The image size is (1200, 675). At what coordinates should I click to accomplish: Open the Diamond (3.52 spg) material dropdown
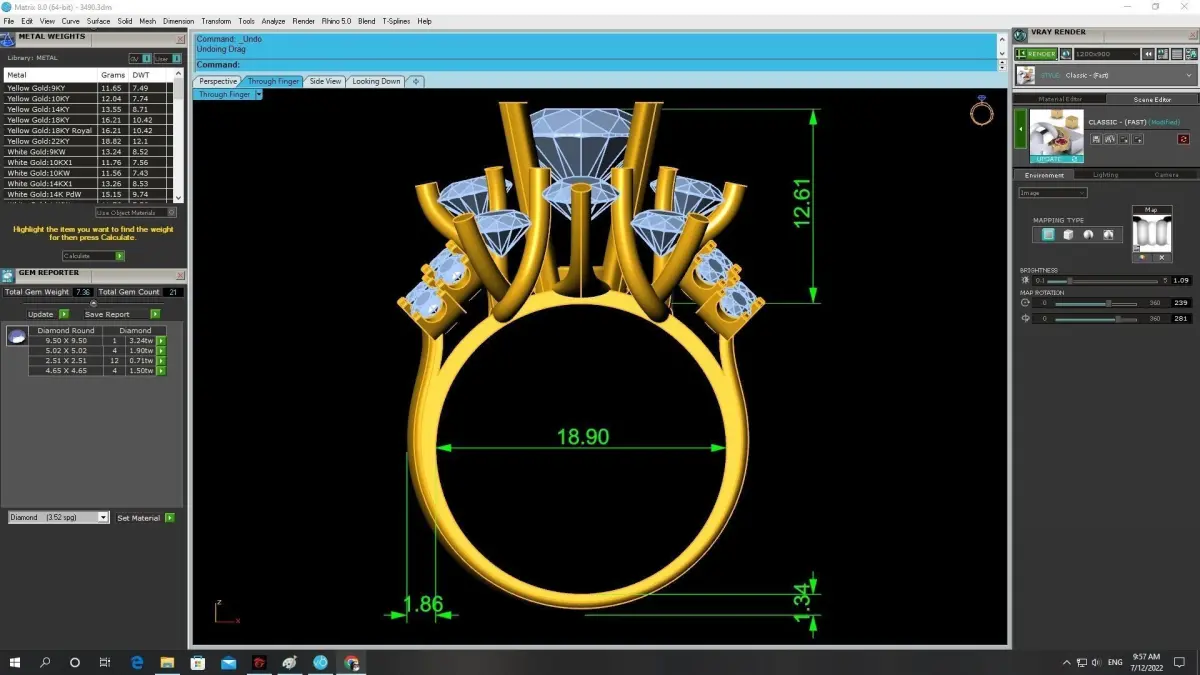(x=58, y=518)
